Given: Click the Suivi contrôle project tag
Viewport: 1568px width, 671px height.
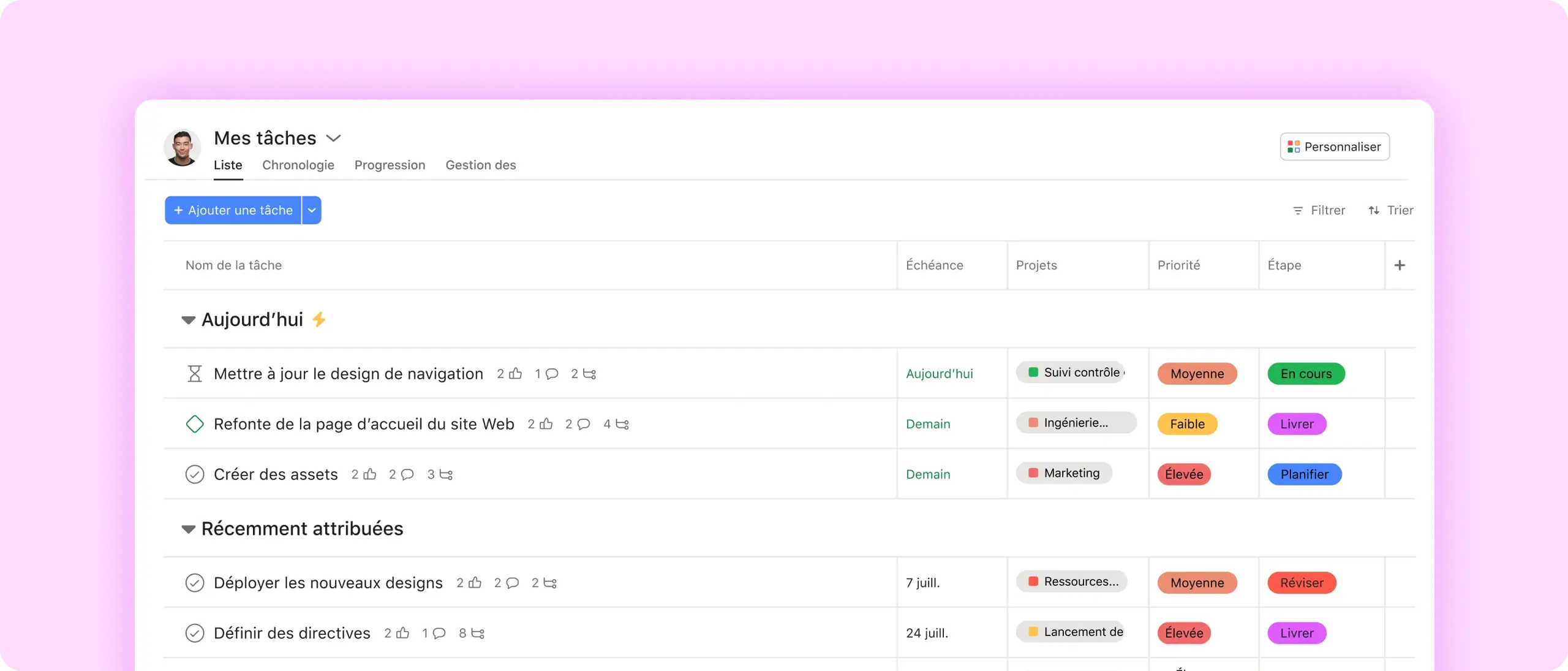Looking at the screenshot, I should [x=1071, y=373].
